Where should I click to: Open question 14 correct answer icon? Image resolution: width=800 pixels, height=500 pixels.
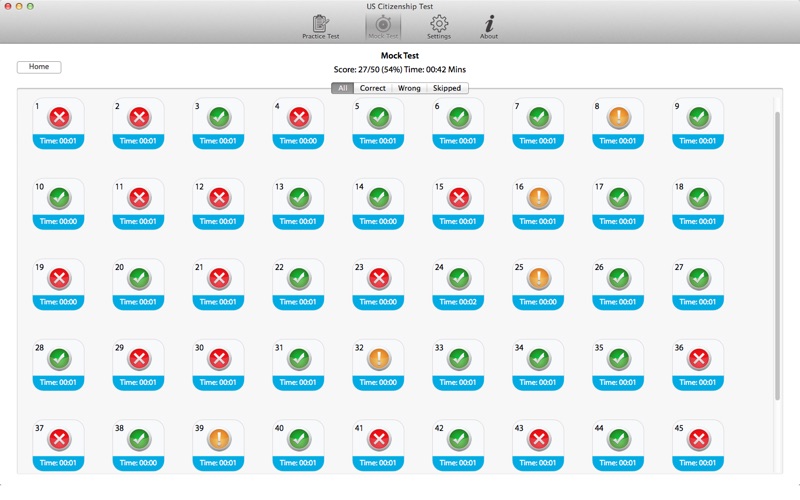point(379,198)
